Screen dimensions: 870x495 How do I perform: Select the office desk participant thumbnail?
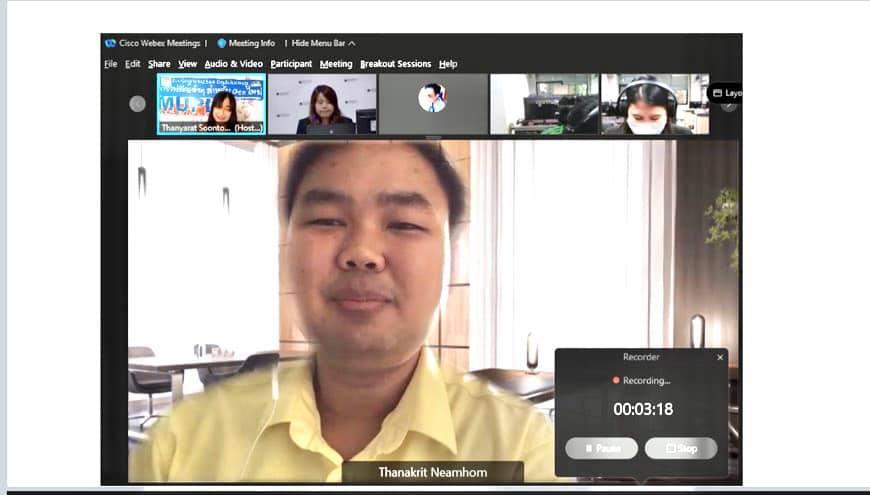tap(544, 104)
